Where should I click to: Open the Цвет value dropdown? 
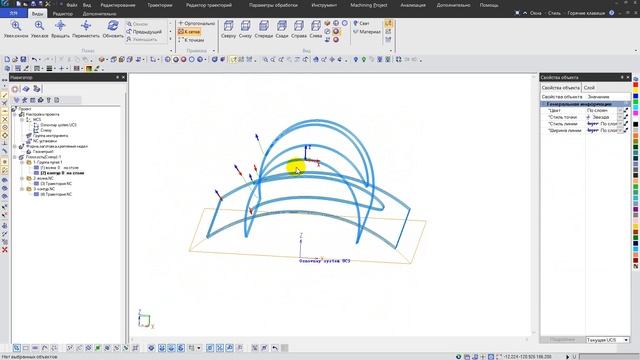620,111
